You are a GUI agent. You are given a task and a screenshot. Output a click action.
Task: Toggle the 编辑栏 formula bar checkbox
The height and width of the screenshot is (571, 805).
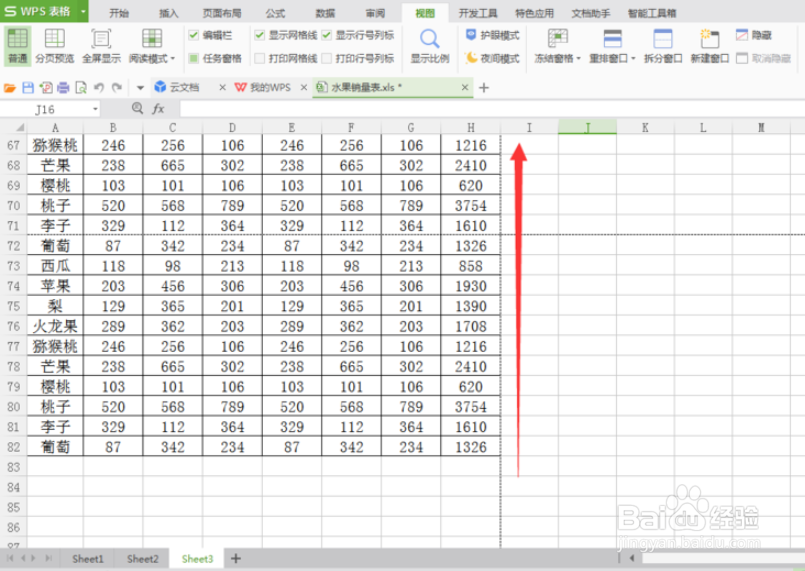pos(194,35)
